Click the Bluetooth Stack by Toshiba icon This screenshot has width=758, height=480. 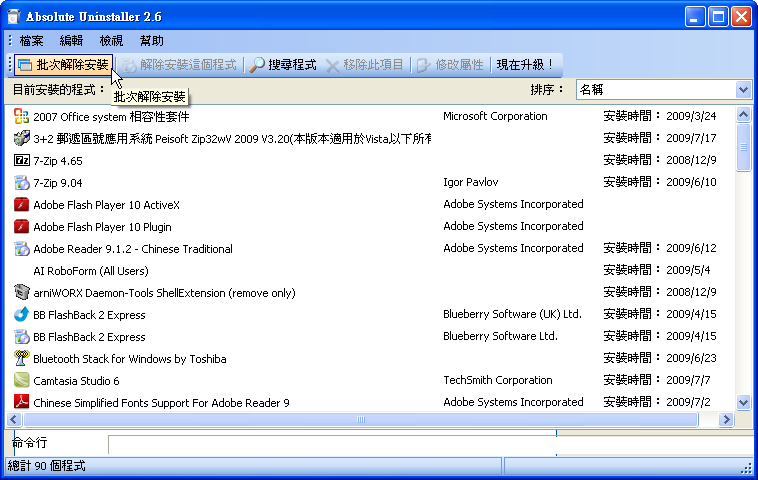click(22, 359)
